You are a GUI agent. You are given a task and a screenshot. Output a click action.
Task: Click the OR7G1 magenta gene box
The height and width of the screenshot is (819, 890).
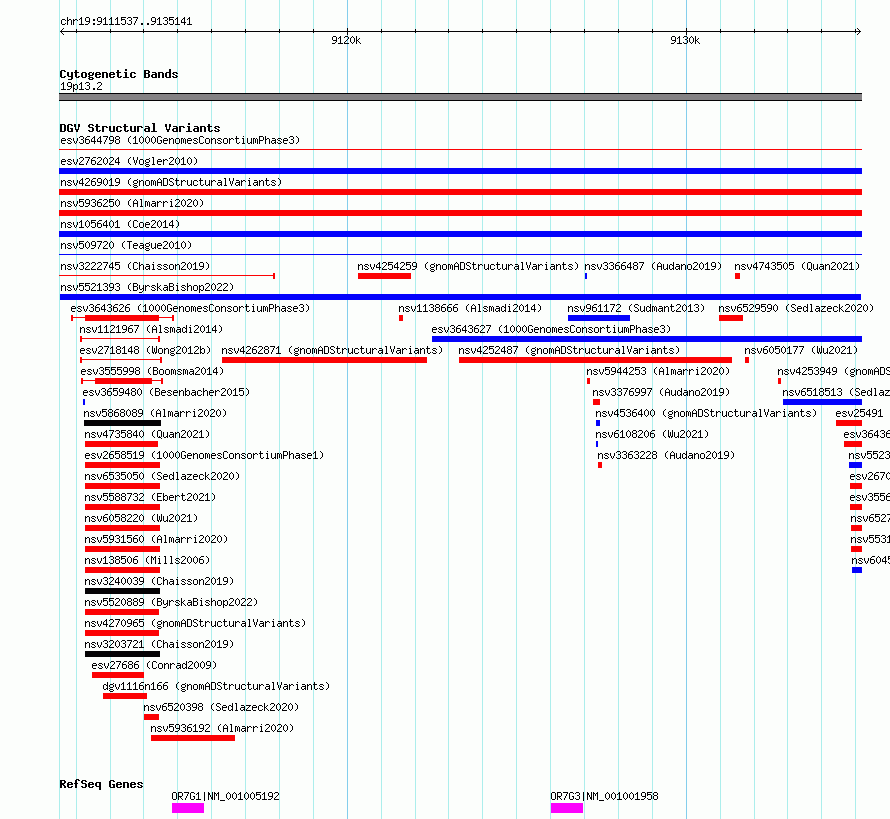pyautogui.click(x=188, y=808)
